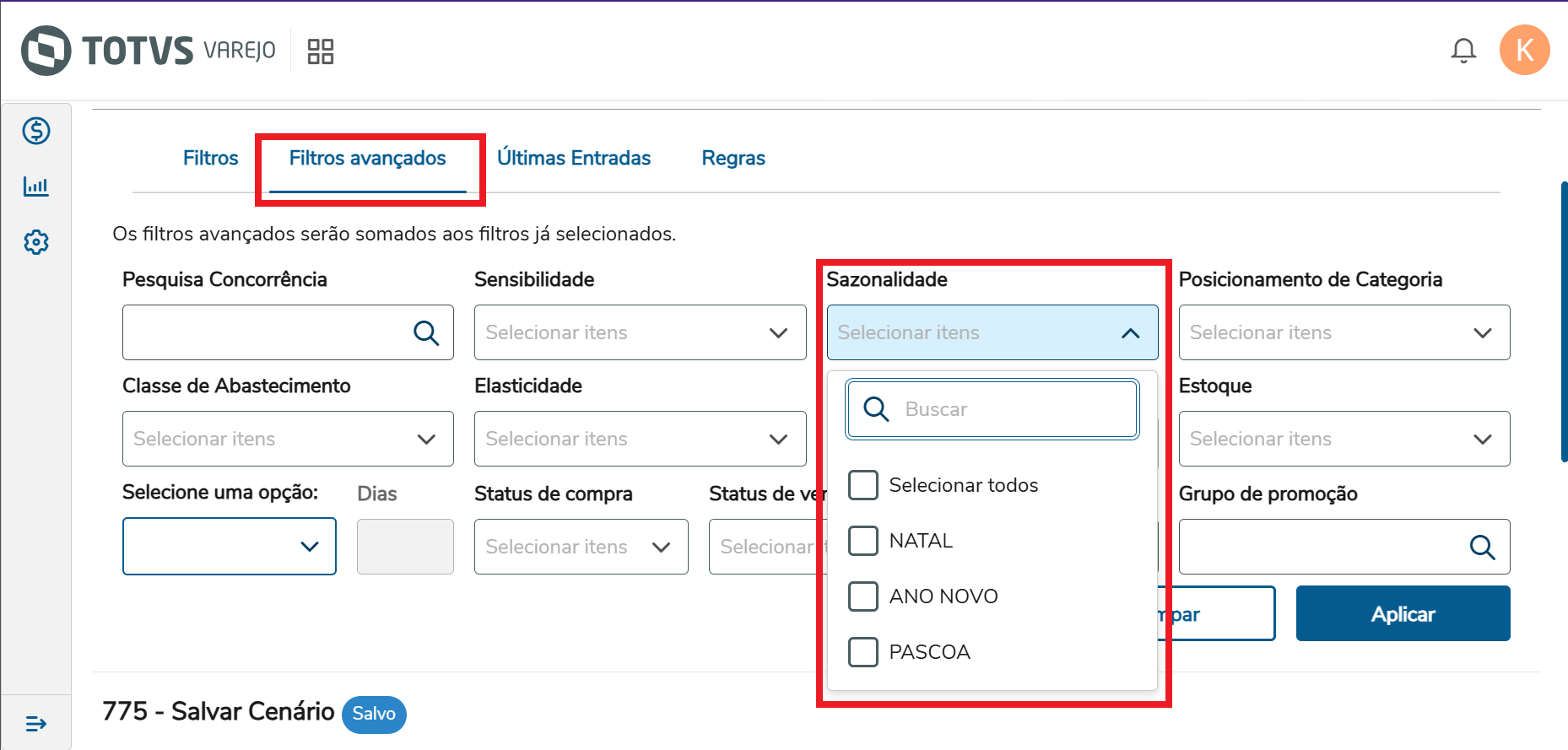Screen dimensions: 1568x750
Task: Open the bar chart reports sidebar icon
Action: (36, 186)
